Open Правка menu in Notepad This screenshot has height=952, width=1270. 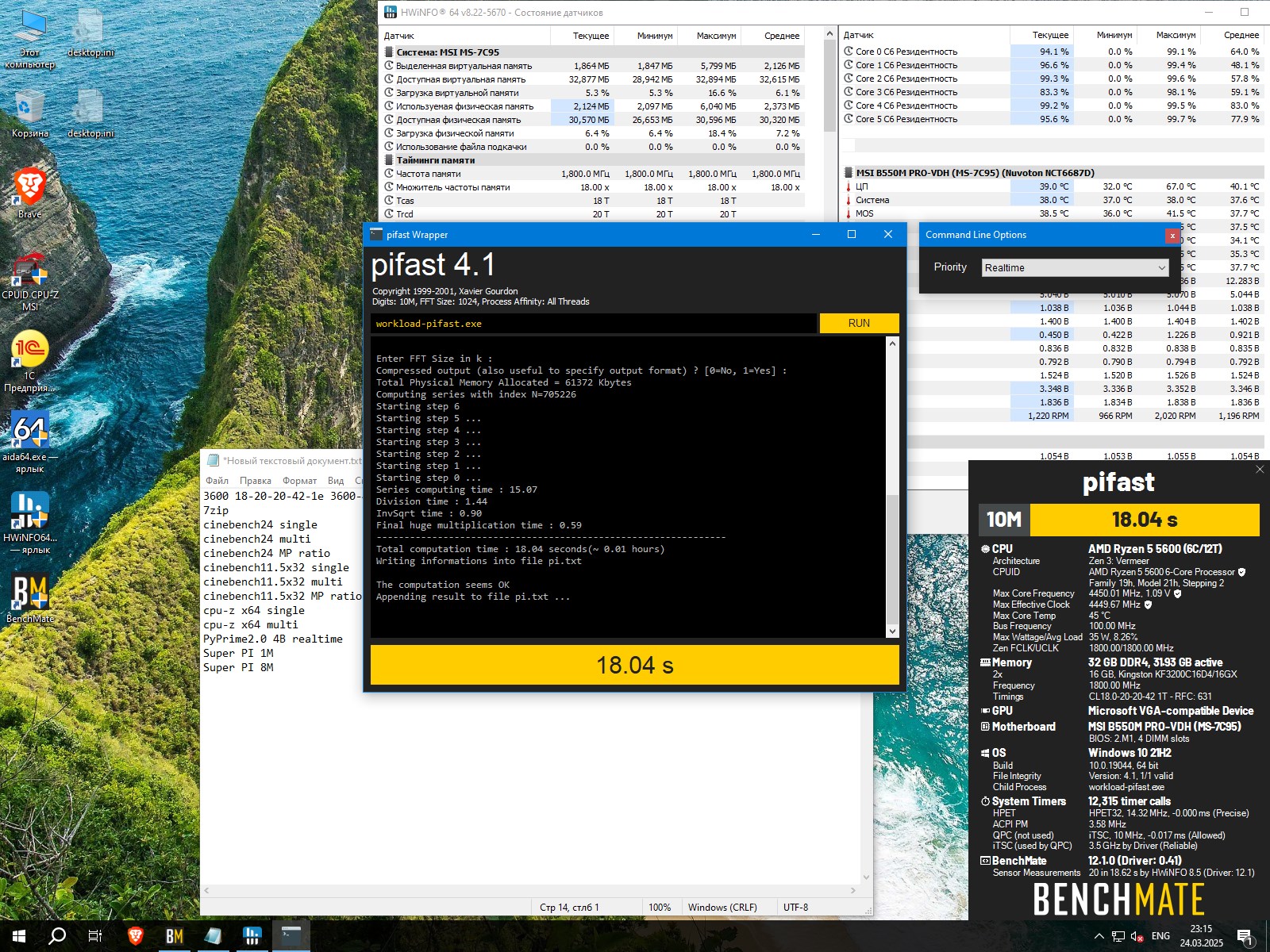tap(256, 481)
